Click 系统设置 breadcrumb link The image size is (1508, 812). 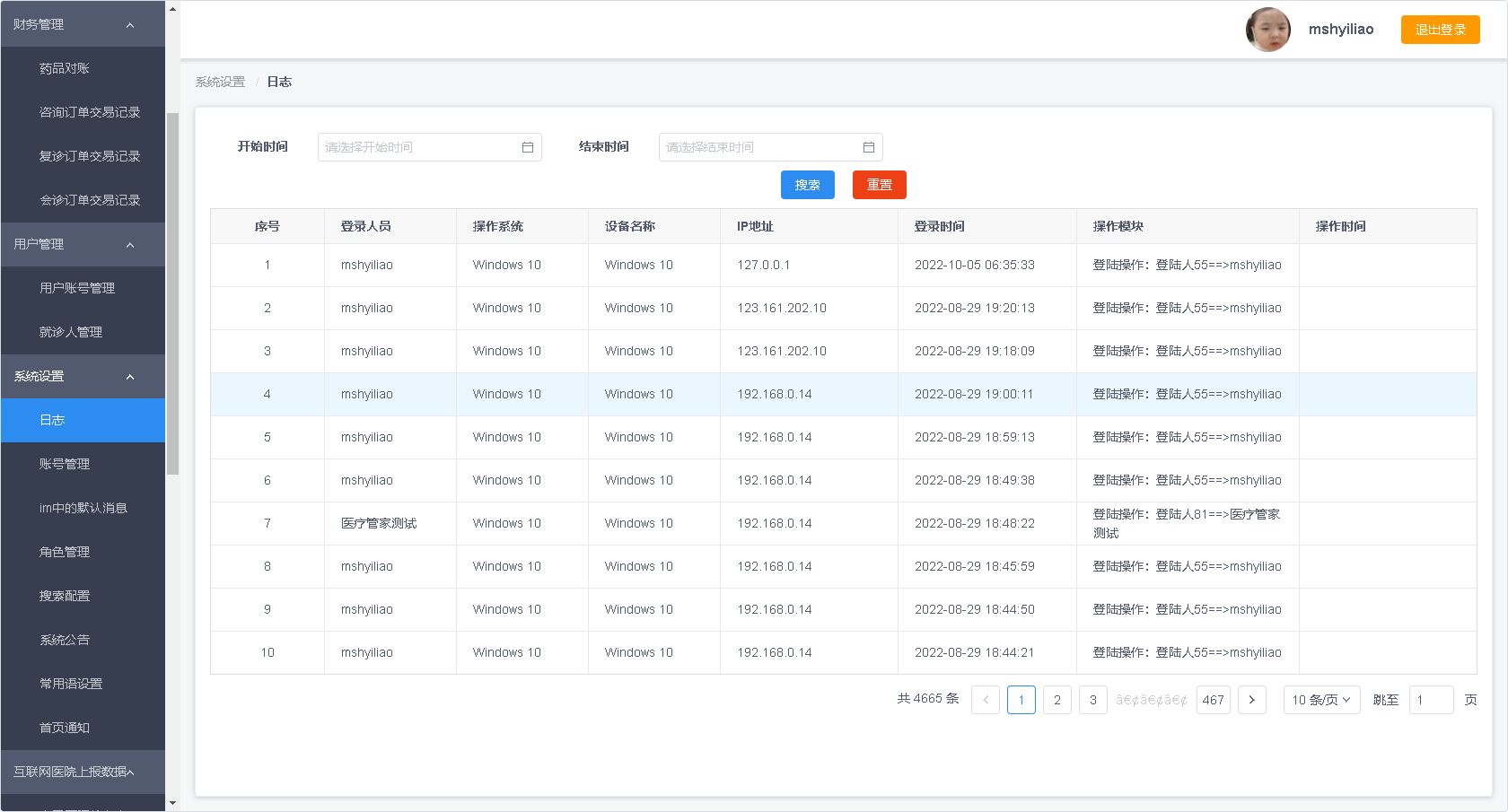221,82
